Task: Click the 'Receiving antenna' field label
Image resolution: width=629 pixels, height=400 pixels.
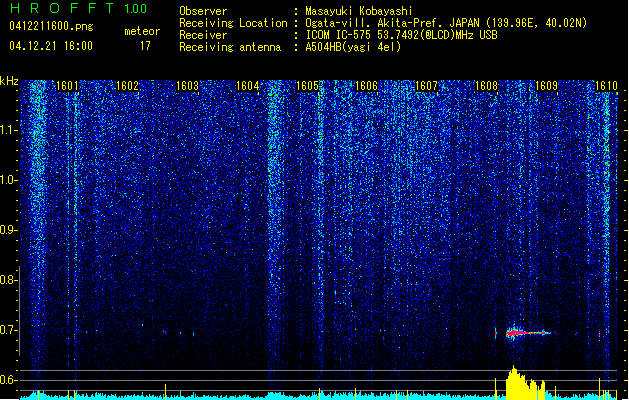Action: click(230, 47)
